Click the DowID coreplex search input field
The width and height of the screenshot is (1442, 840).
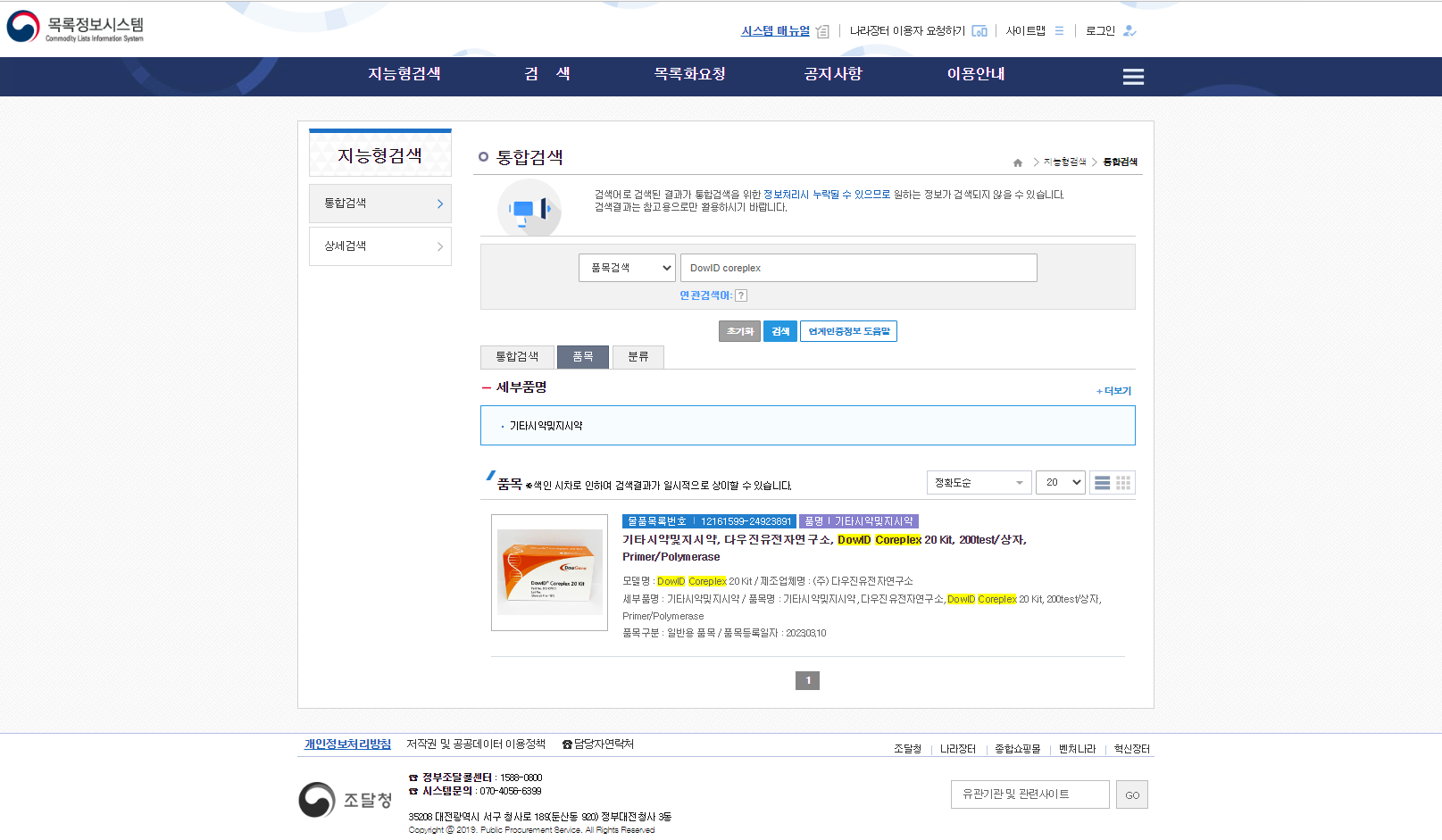pos(858,268)
